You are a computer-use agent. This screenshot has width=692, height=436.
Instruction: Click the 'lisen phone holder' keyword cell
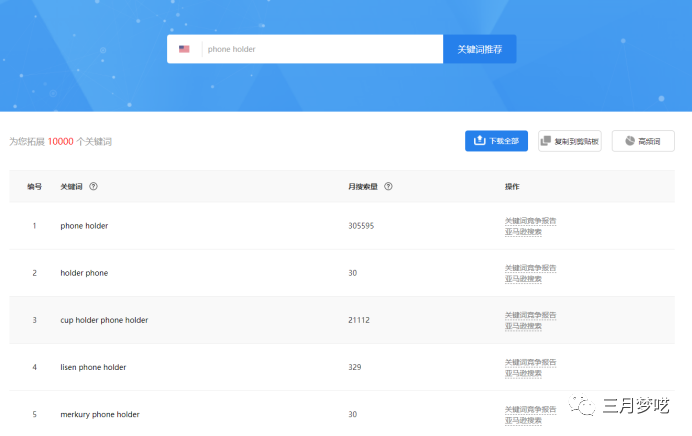pyautogui.click(x=93, y=367)
